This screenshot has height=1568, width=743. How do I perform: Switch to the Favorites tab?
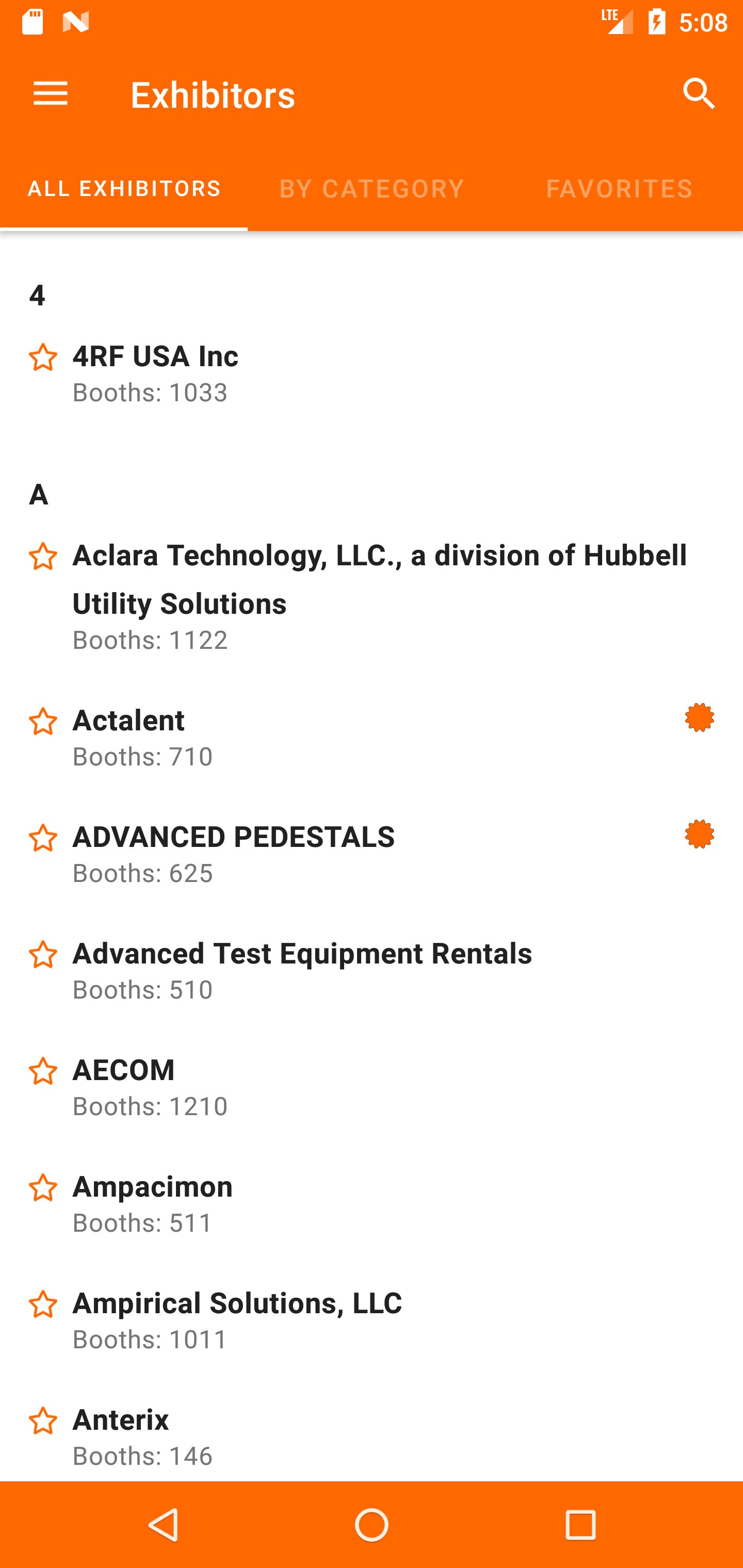(x=619, y=188)
